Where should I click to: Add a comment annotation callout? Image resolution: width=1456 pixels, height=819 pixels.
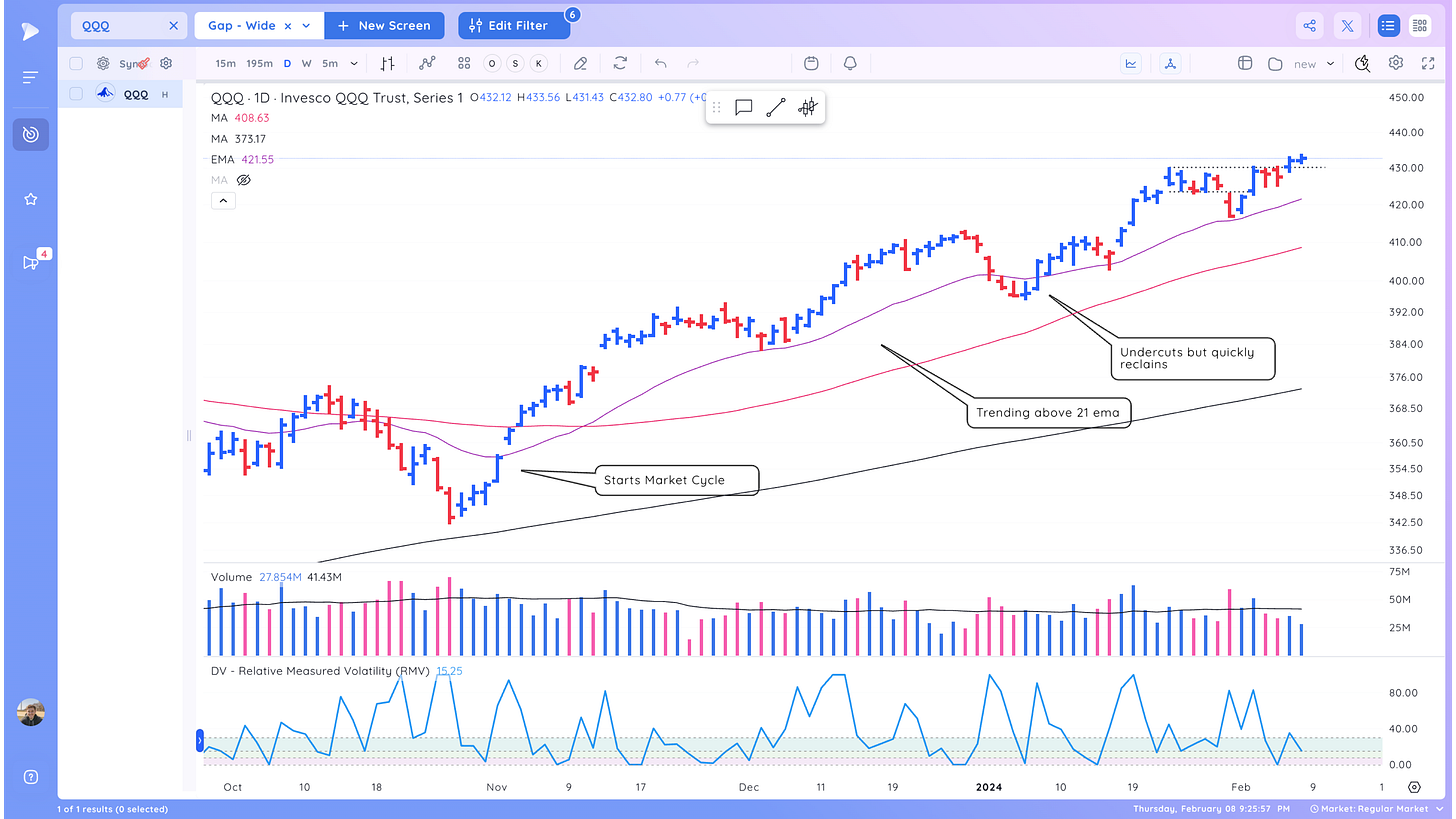pyautogui.click(x=743, y=108)
